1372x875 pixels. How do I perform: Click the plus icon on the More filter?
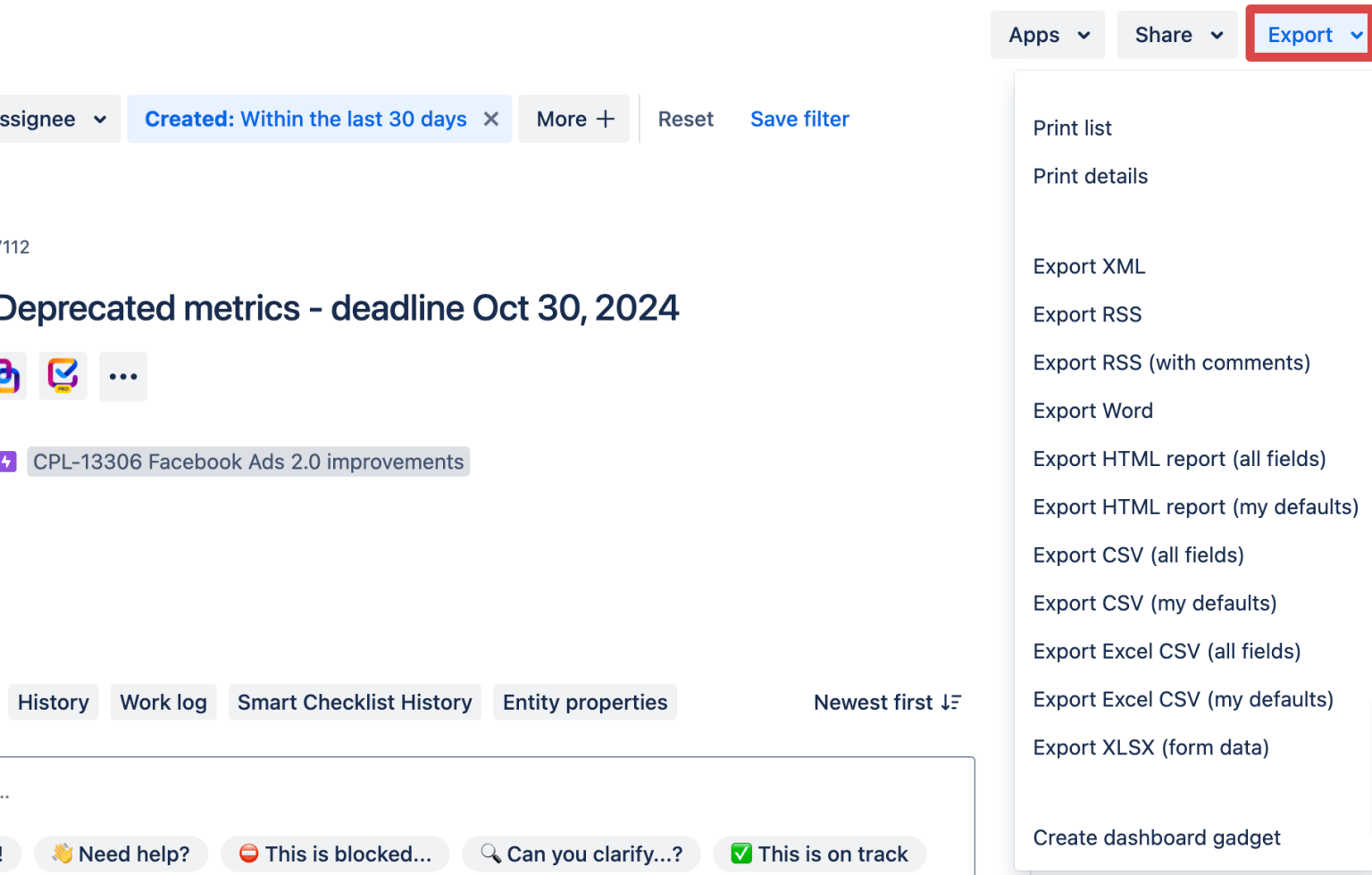606,118
